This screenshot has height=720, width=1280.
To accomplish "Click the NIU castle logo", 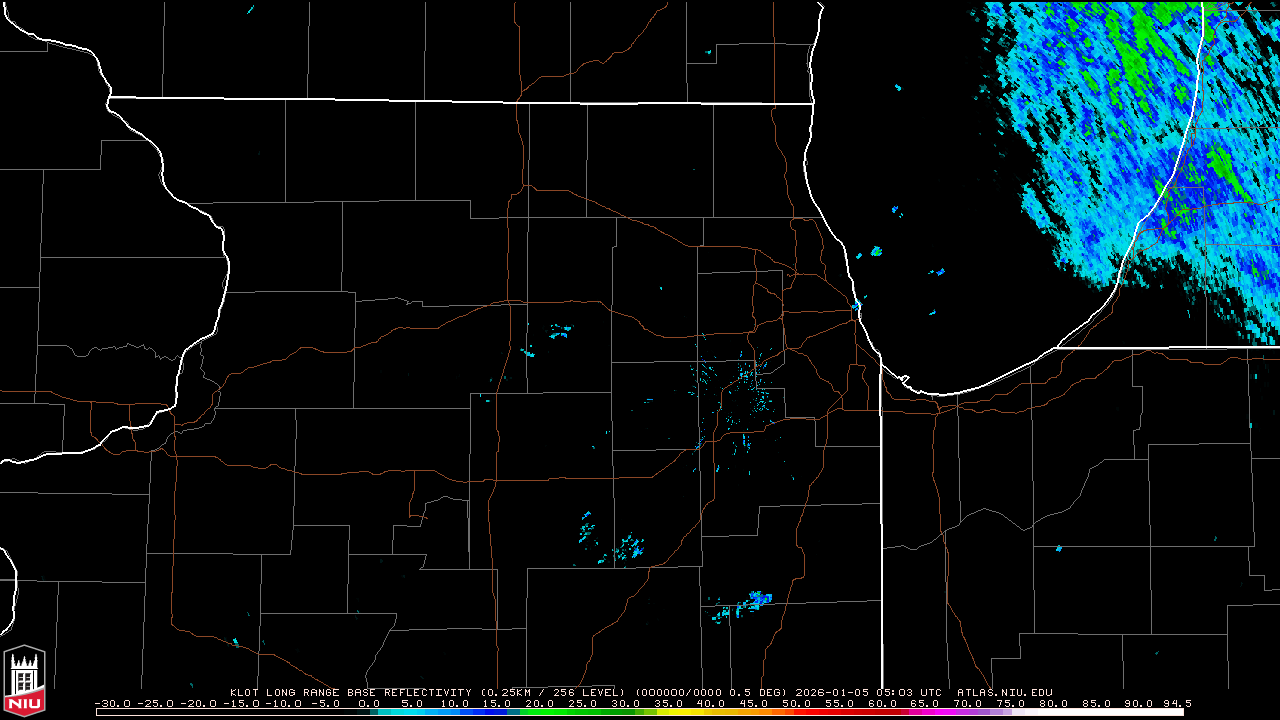I will click(24, 680).
